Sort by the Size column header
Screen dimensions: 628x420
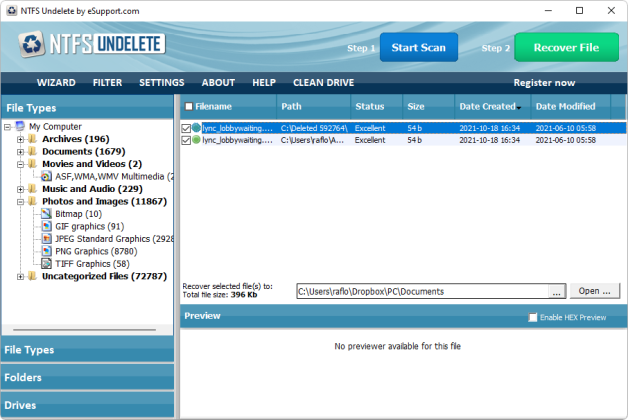point(429,107)
